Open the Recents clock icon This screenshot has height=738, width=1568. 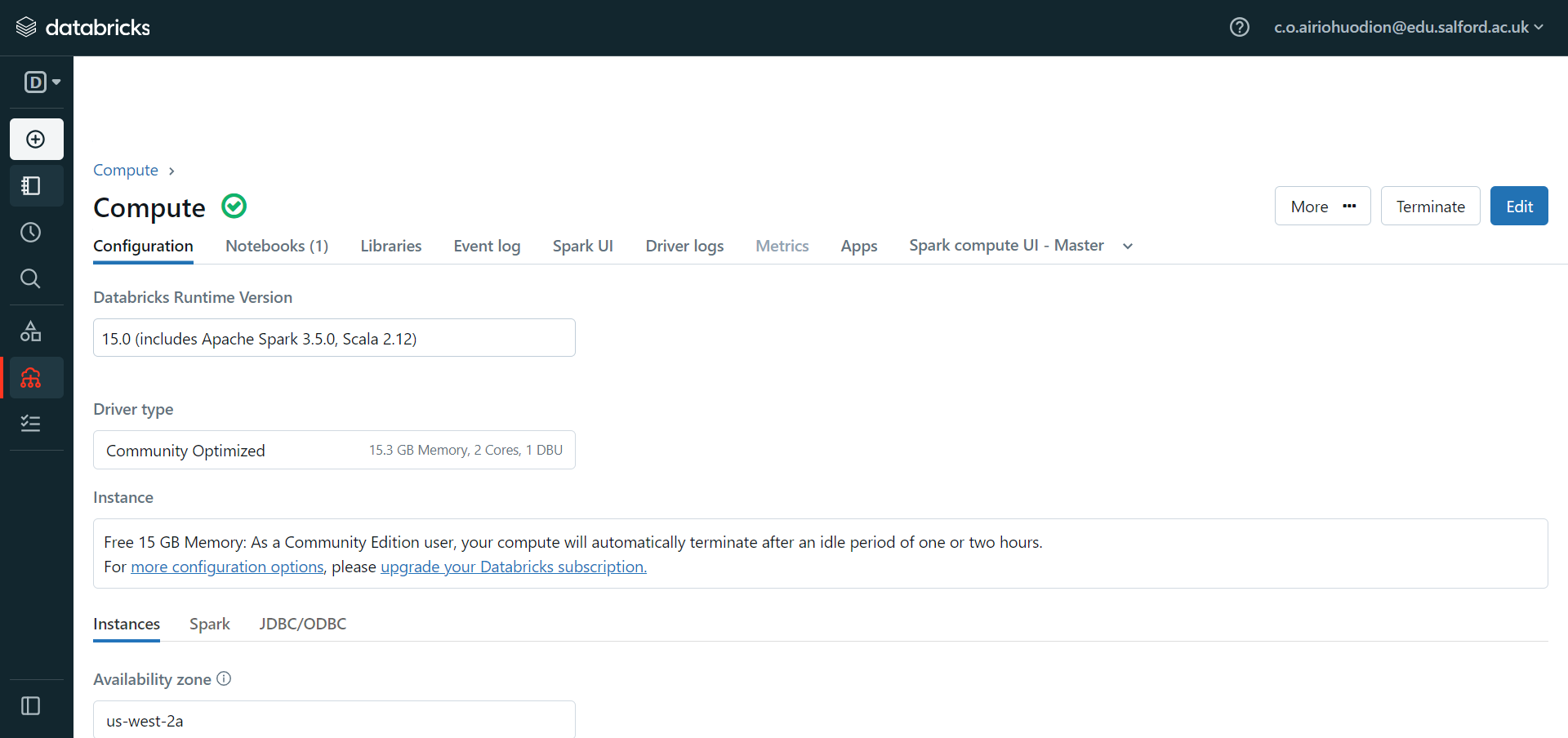31,233
